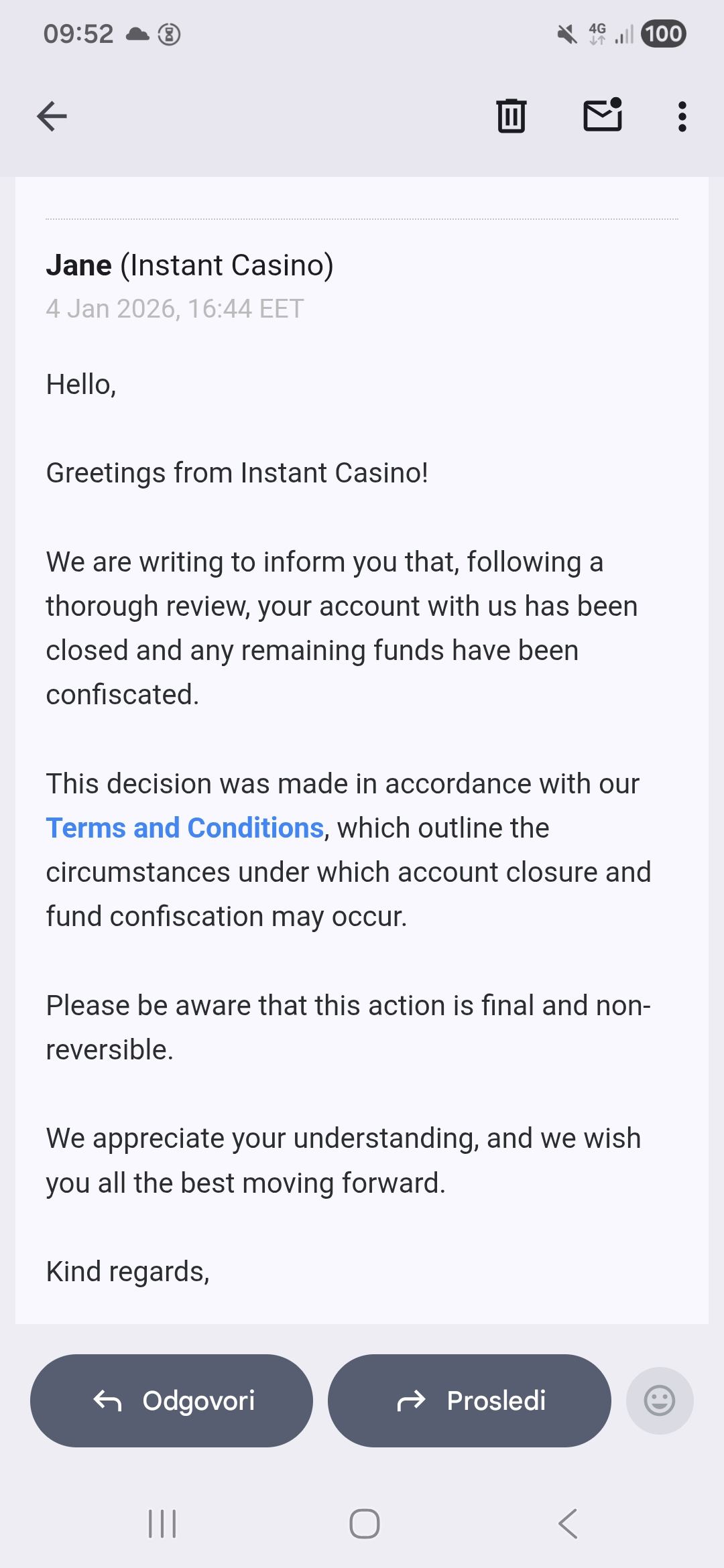The width and height of the screenshot is (724, 1568).
Task: Tap the back arrow to leave email
Action: point(52,117)
